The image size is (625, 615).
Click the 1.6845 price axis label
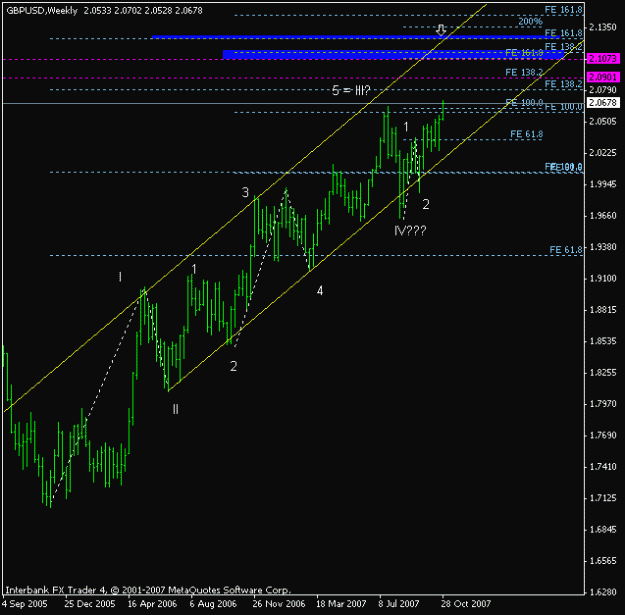coord(603,530)
